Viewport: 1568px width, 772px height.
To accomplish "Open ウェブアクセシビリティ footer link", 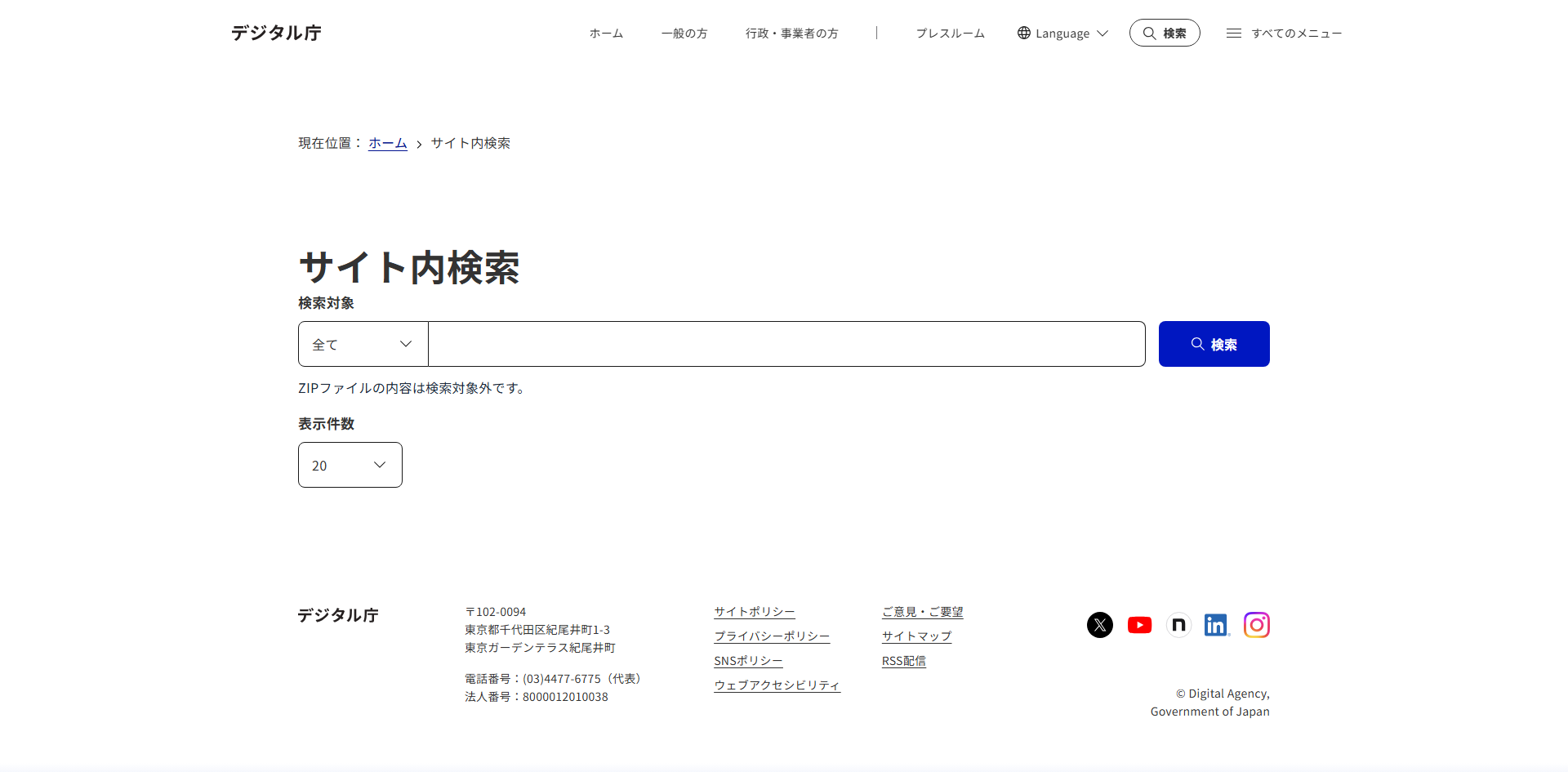I will point(777,685).
